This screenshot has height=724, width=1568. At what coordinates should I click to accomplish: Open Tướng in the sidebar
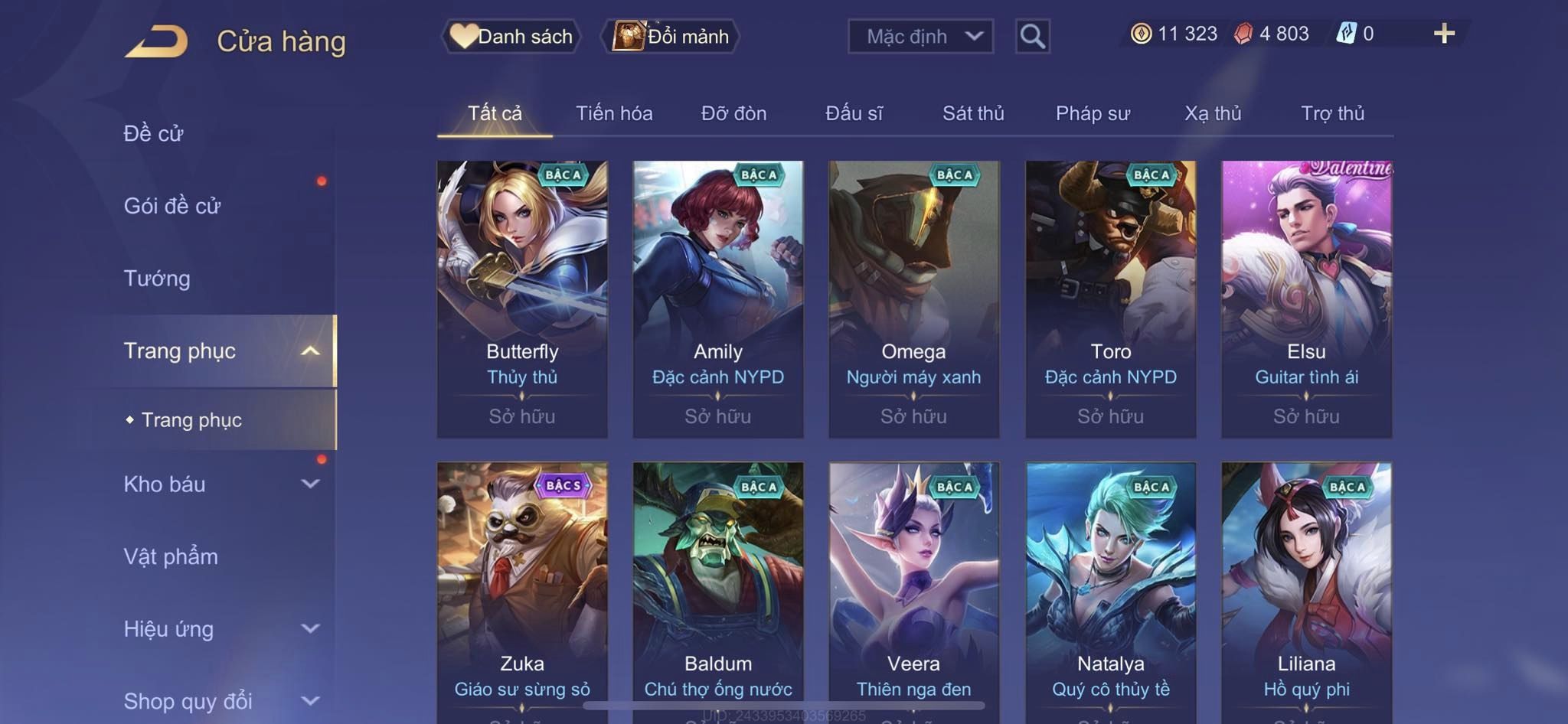(x=157, y=279)
